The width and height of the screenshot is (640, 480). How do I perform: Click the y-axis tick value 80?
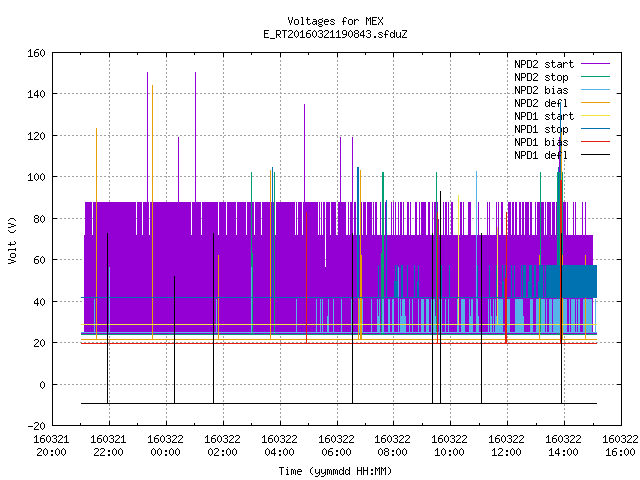[x=39, y=219]
